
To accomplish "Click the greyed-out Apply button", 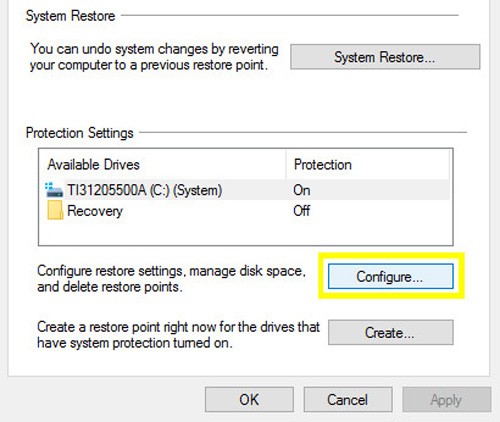I will click(x=447, y=399).
